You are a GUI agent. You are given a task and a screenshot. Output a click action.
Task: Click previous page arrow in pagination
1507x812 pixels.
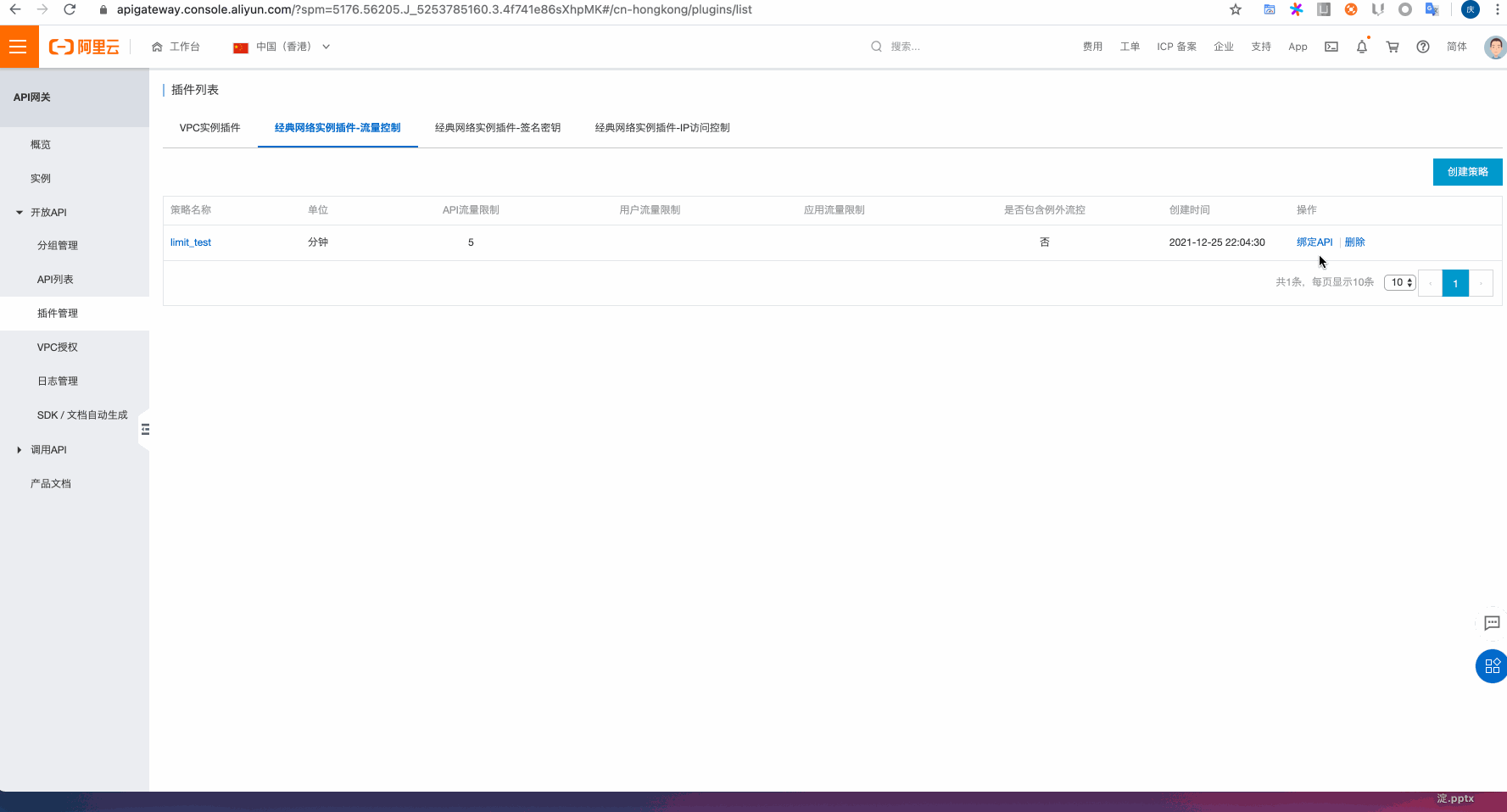[x=1430, y=283]
